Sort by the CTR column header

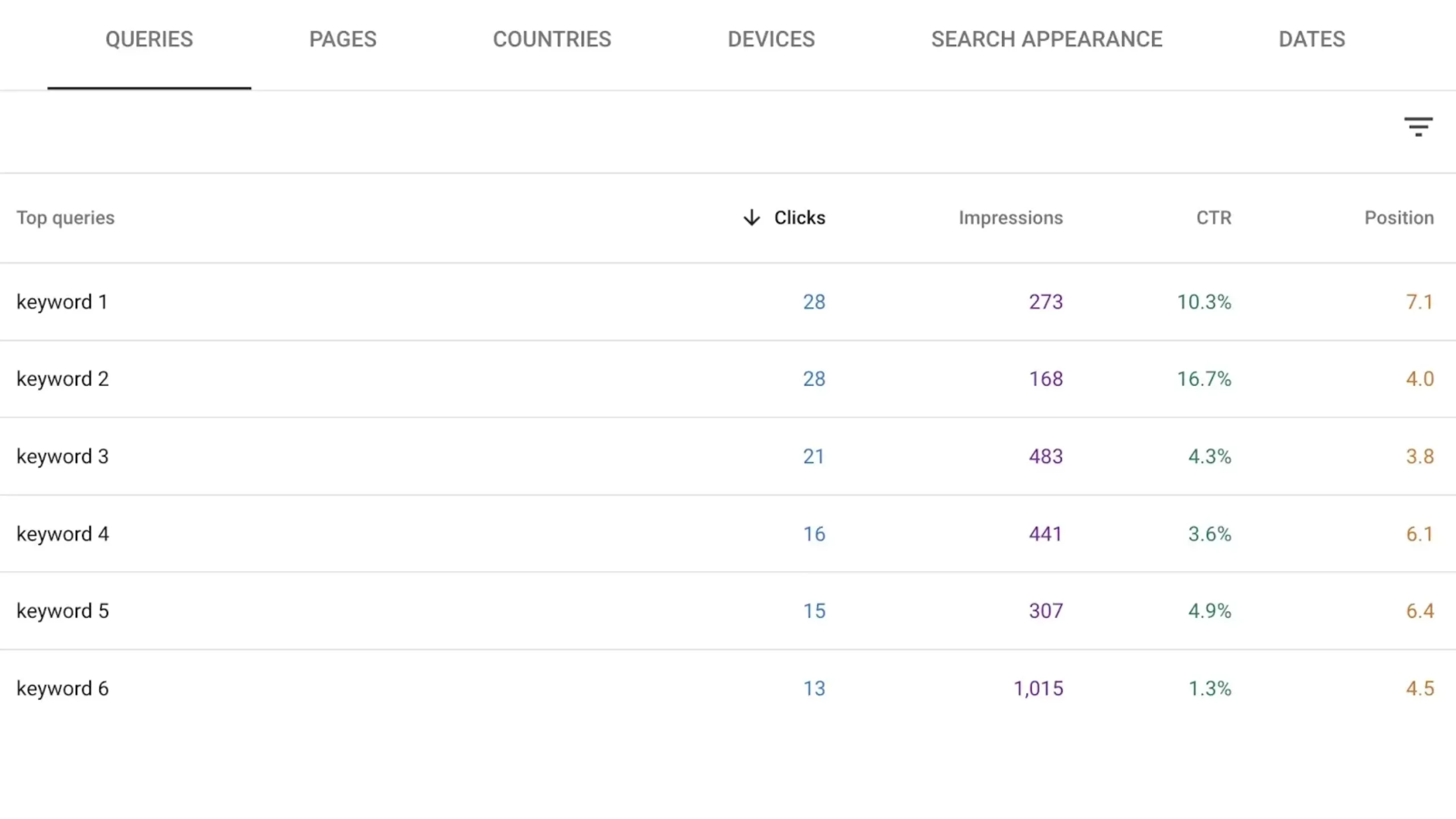(x=1213, y=217)
